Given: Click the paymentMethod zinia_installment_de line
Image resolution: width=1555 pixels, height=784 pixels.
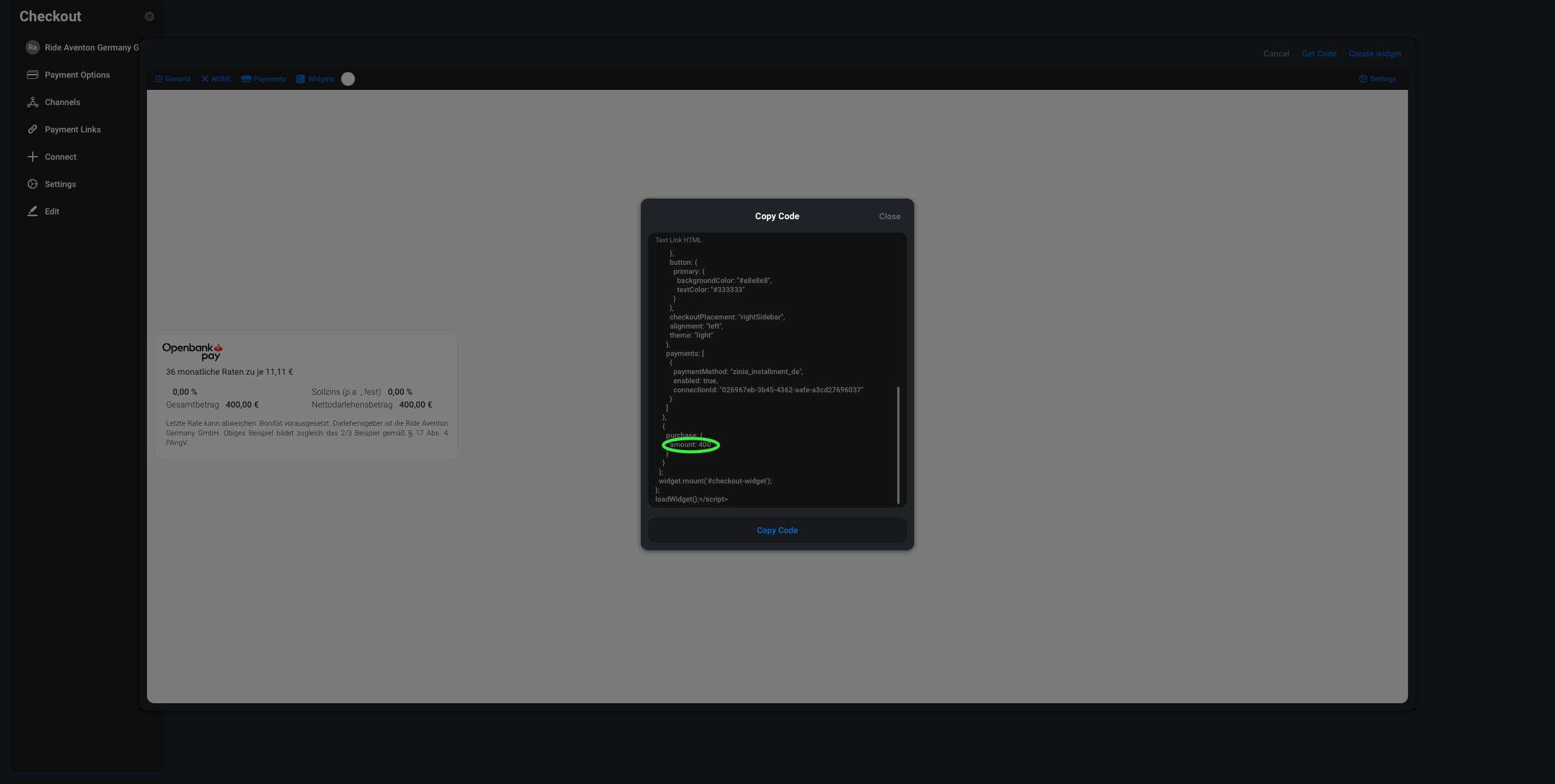Looking at the screenshot, I should (x=738, y=372).
